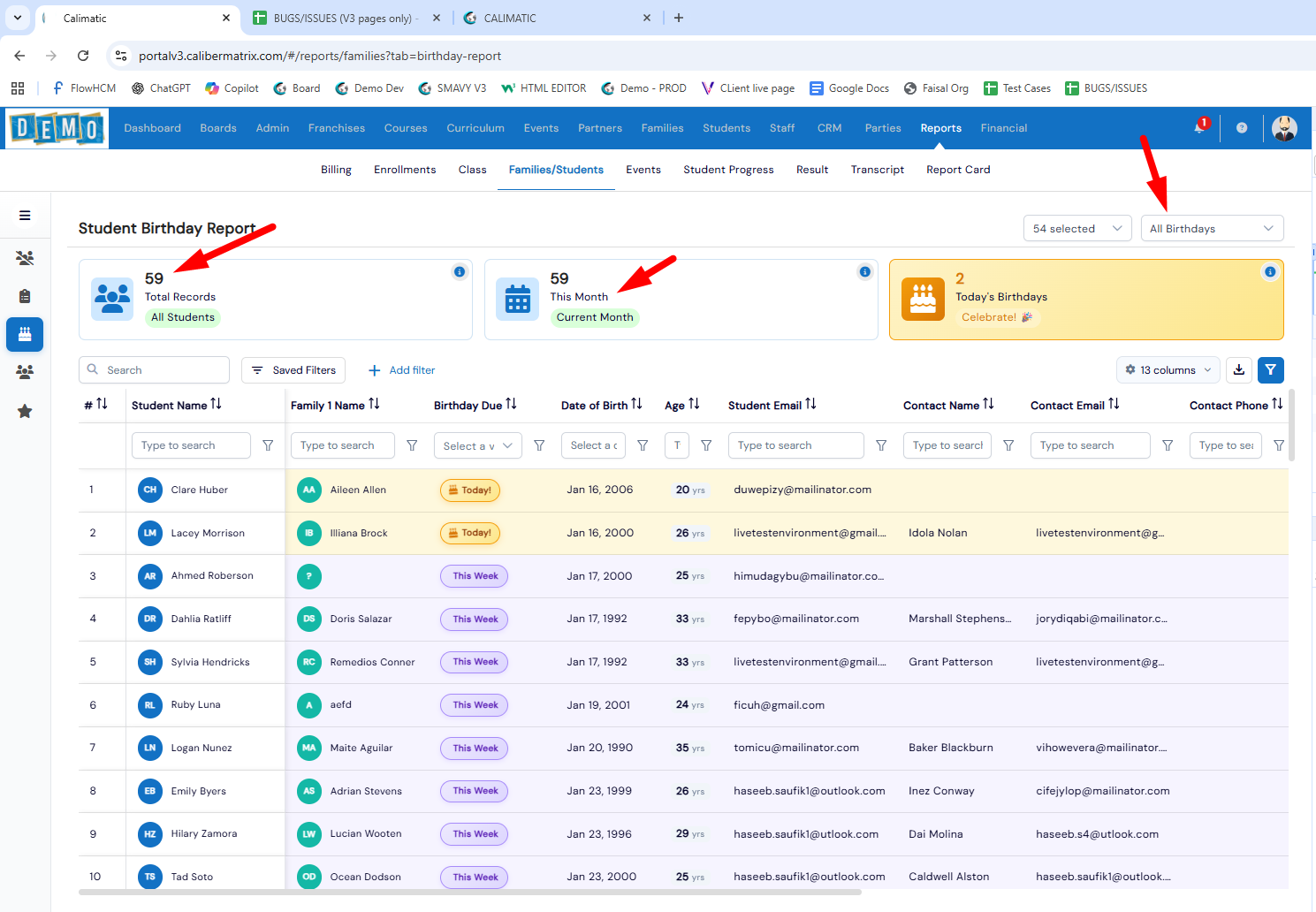Click the notification bell icon

point(1199,128)
